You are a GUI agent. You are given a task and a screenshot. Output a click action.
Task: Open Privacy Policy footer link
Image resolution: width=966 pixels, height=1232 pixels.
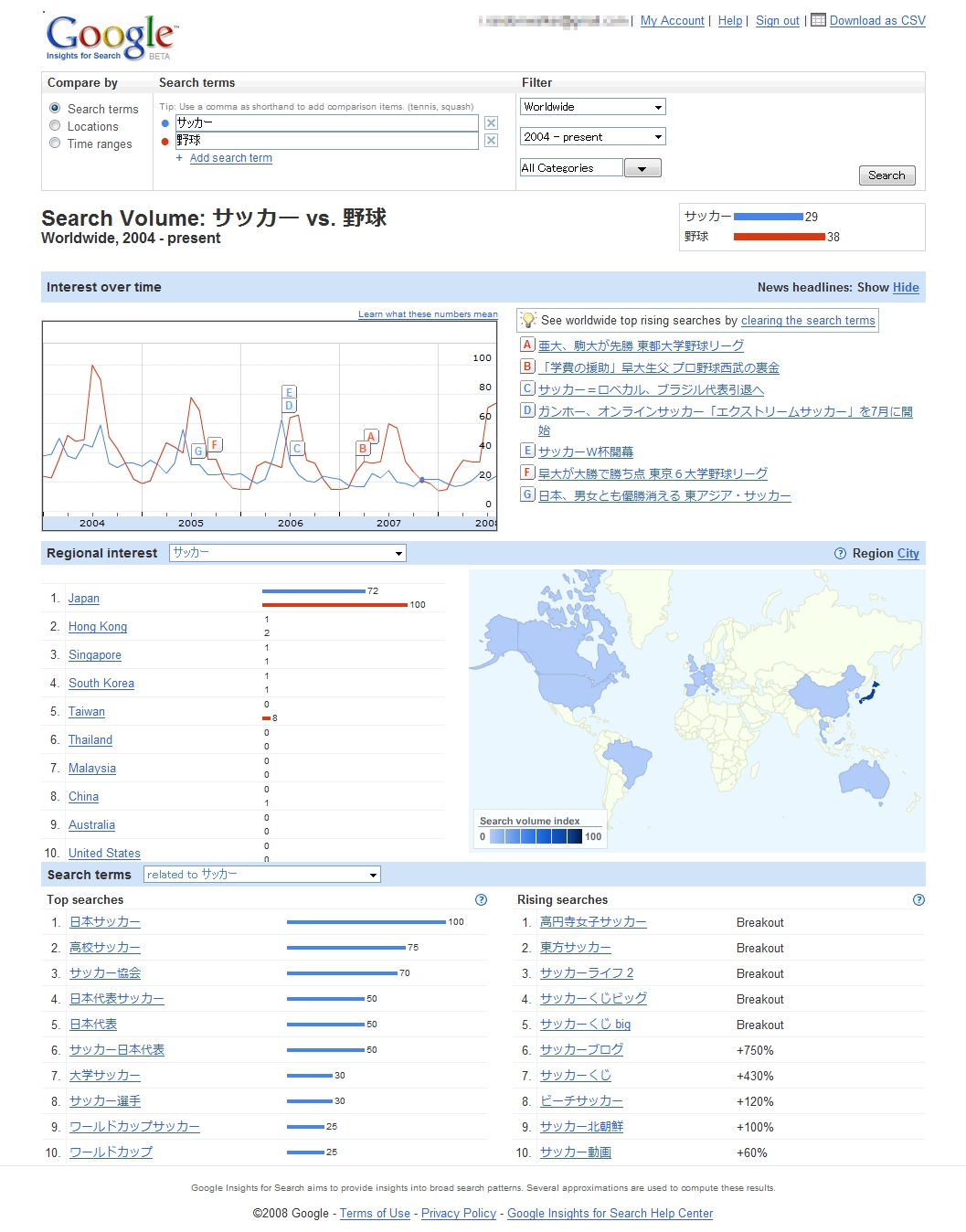[x=459, y=1214]
